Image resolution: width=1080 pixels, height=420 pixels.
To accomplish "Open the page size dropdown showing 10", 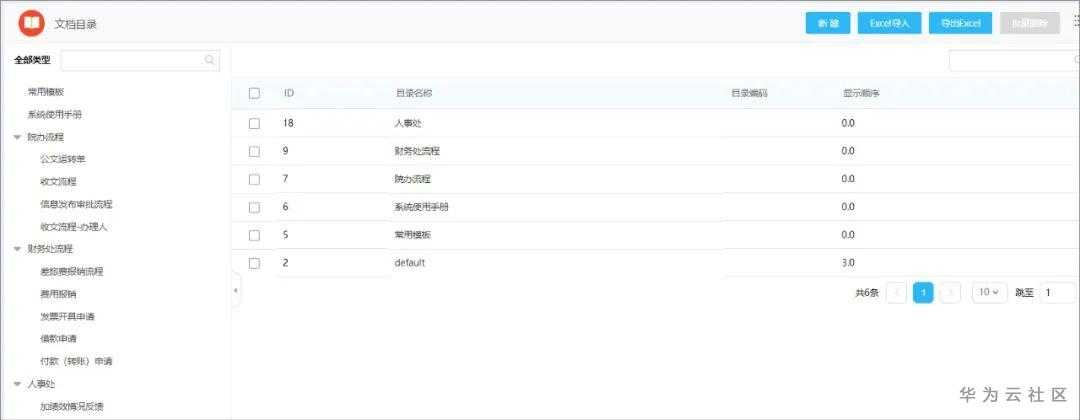I will [x=989, y=293].
